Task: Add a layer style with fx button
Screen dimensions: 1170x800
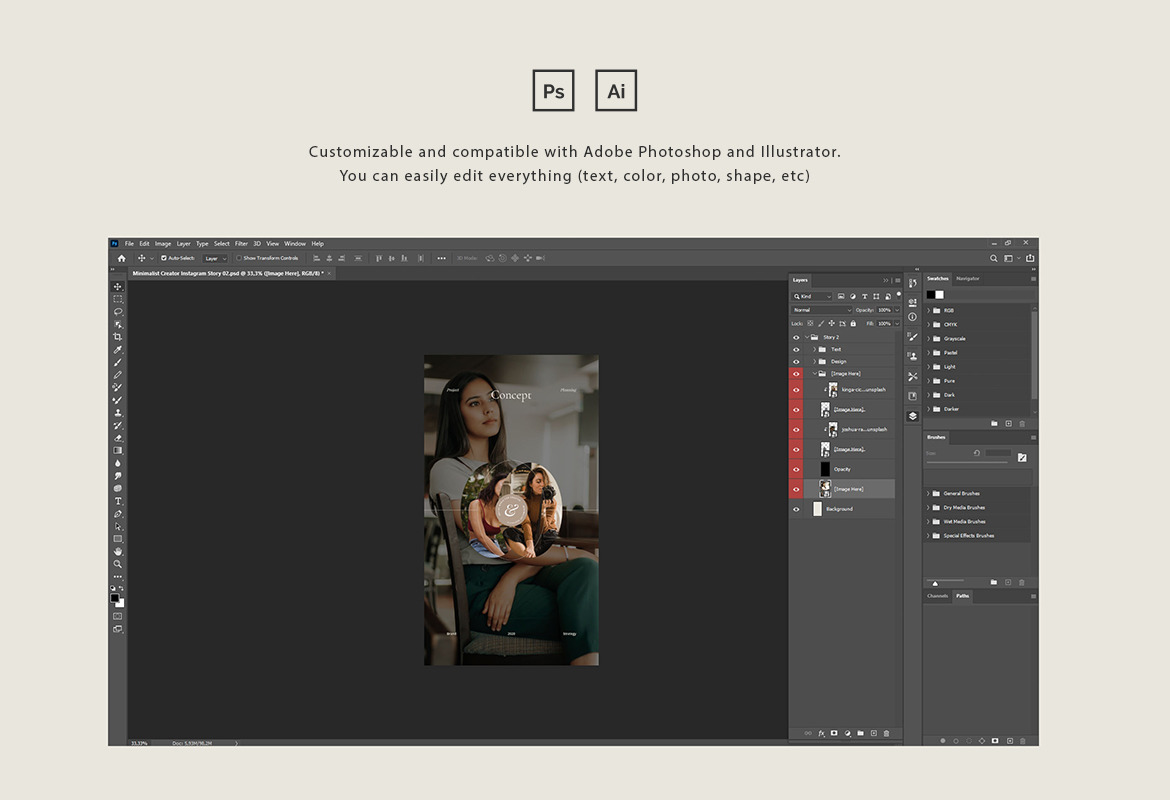Action: [x=822, y=734]
